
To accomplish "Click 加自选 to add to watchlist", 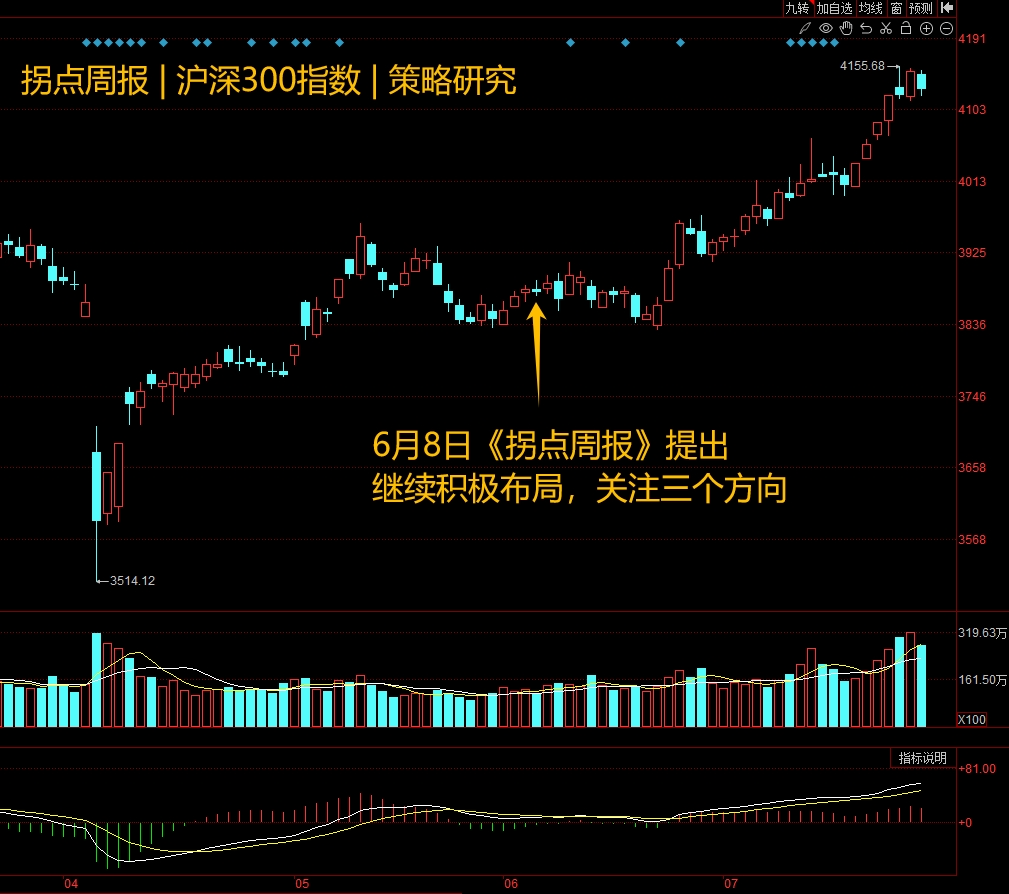I will click(835, 8).
